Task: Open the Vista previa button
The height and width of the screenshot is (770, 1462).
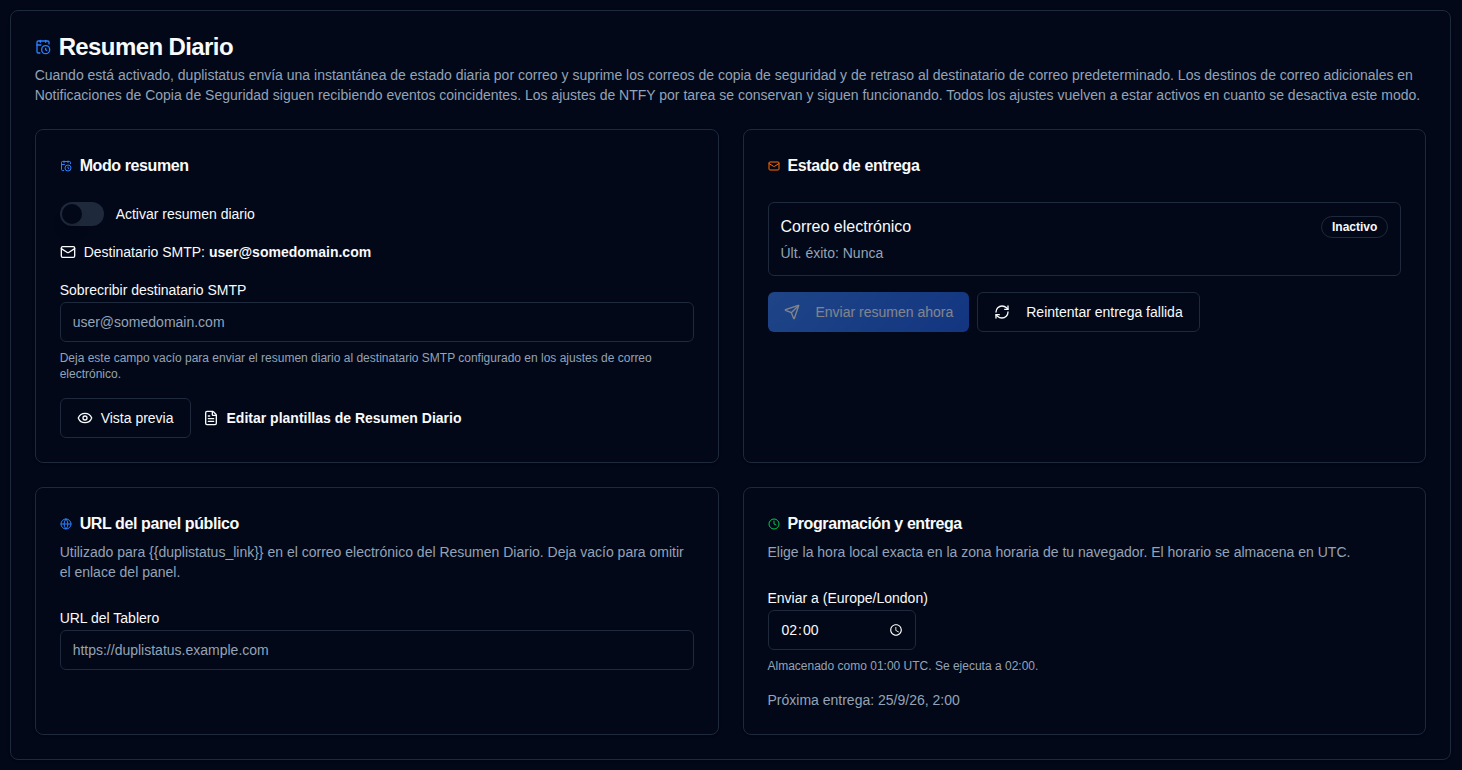Action: 125,418
